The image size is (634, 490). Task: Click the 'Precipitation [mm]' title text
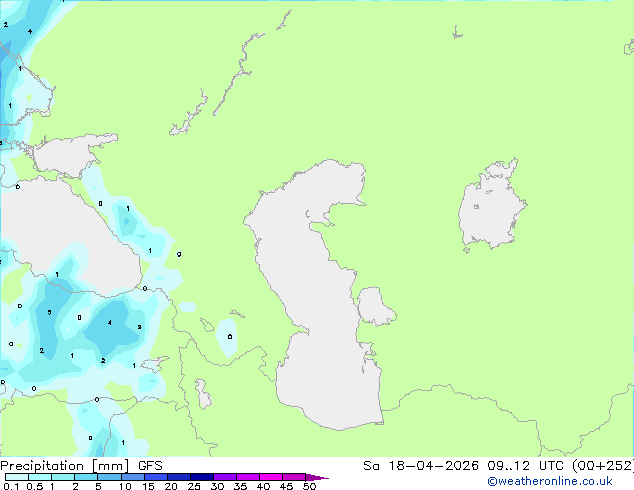pos(65,466)
